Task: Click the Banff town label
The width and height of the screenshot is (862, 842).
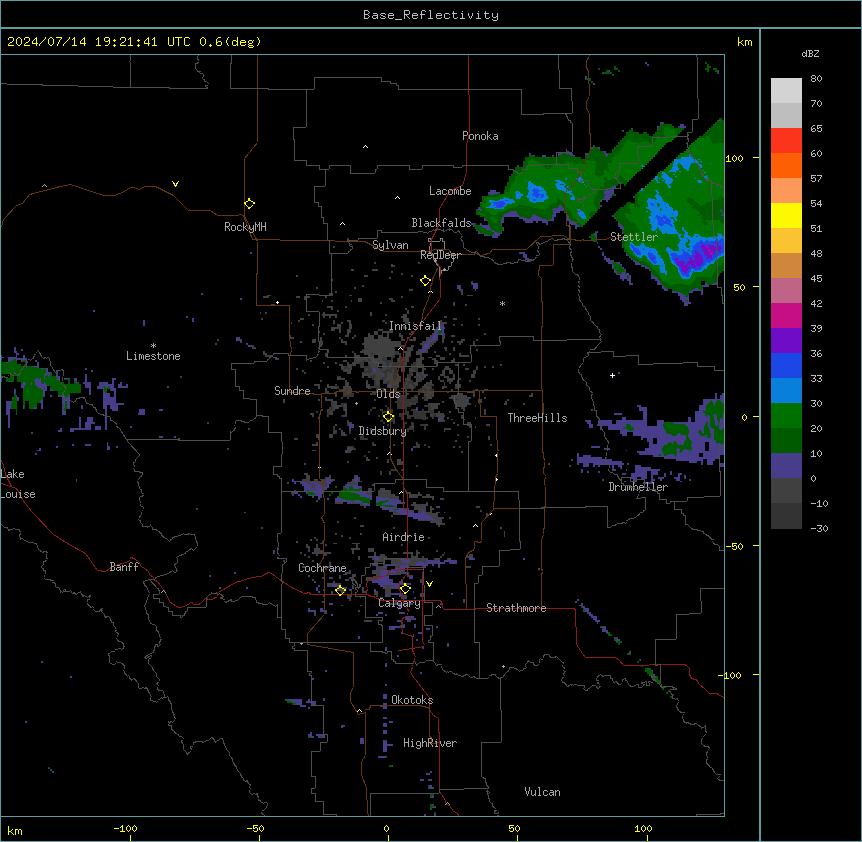Action: click(x=124, y=567)
